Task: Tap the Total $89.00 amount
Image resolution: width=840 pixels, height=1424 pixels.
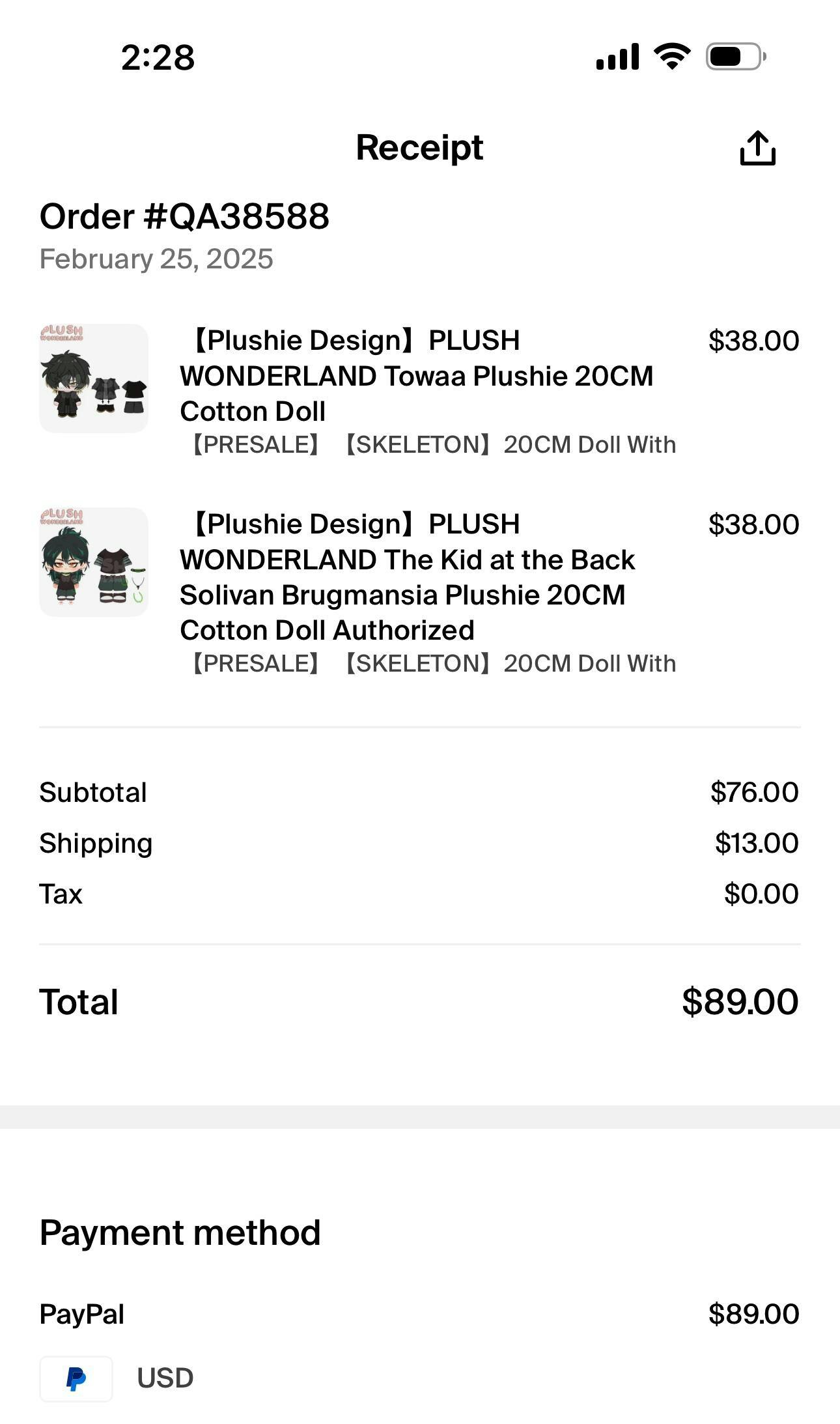Action: pyautogui.click(x=740, y=1002)
